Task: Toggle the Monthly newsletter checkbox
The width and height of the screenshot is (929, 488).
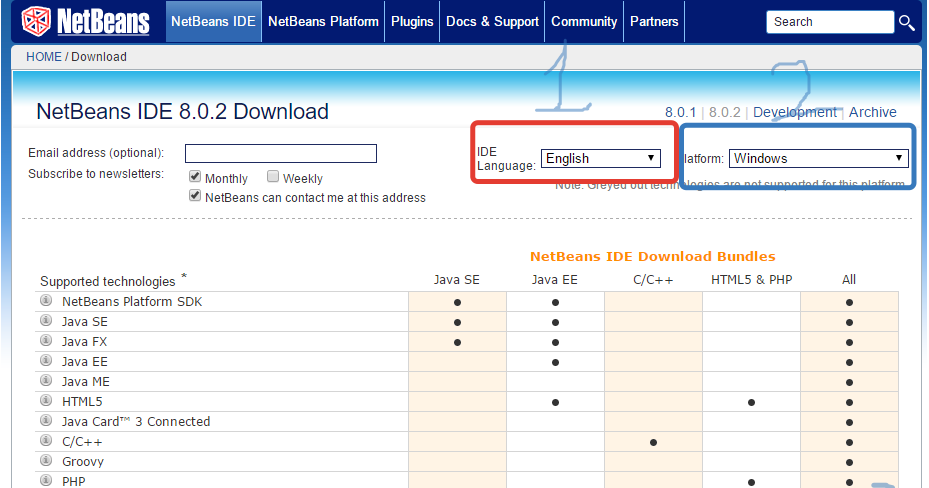Action: [195, 176]
